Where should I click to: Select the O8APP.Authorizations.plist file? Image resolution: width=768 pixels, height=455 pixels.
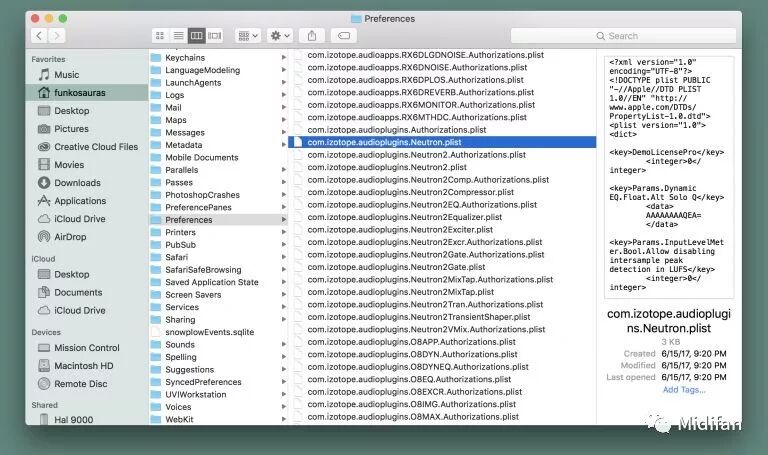442,342
